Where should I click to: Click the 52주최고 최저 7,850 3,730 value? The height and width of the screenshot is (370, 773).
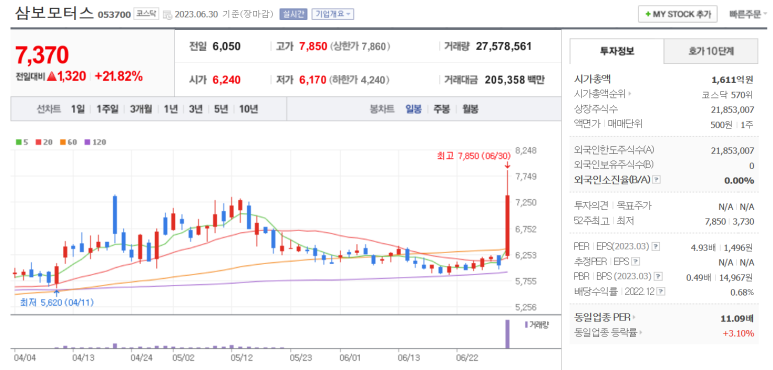[730, 221]
